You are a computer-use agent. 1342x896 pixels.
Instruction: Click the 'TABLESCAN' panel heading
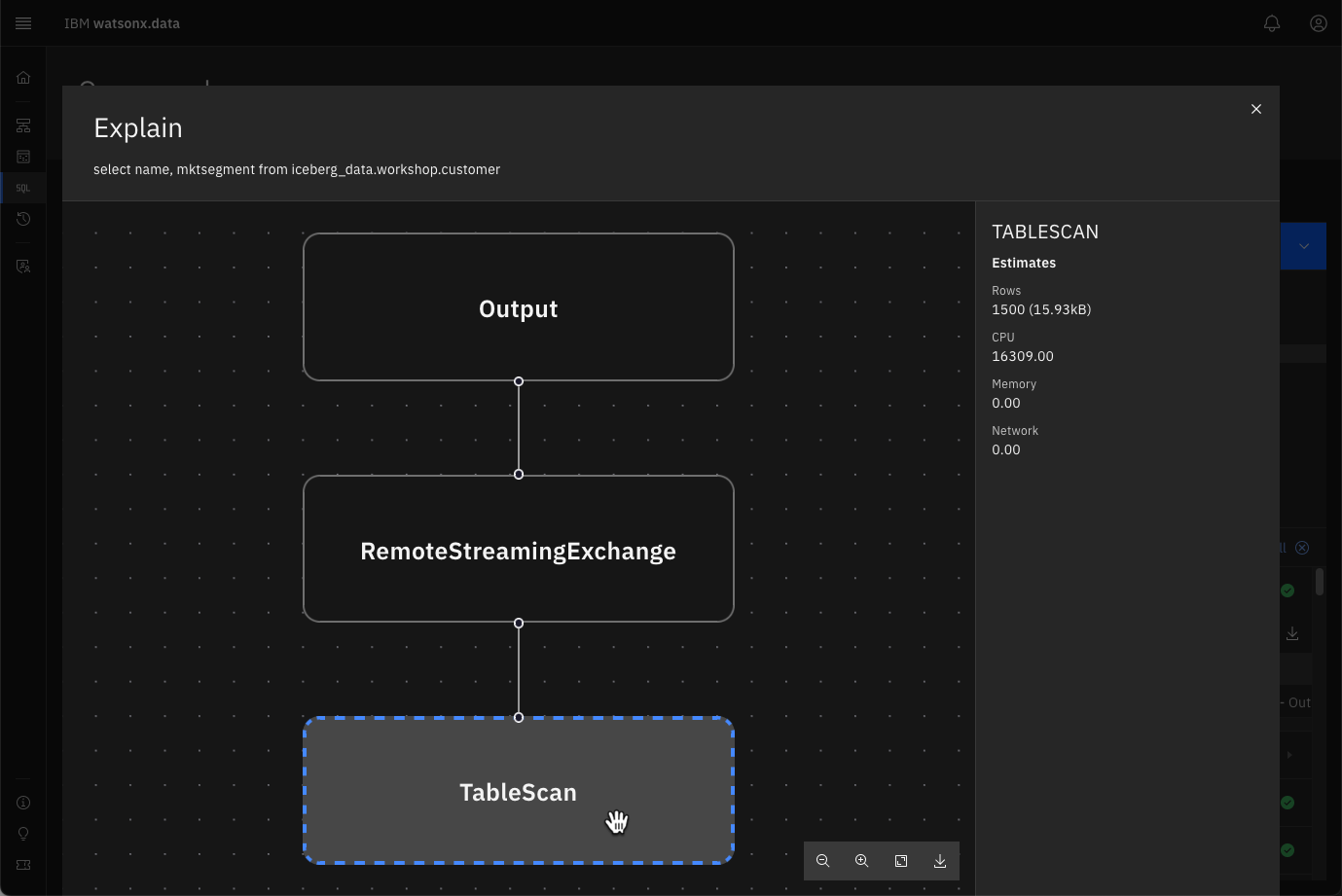[1045, 232]
